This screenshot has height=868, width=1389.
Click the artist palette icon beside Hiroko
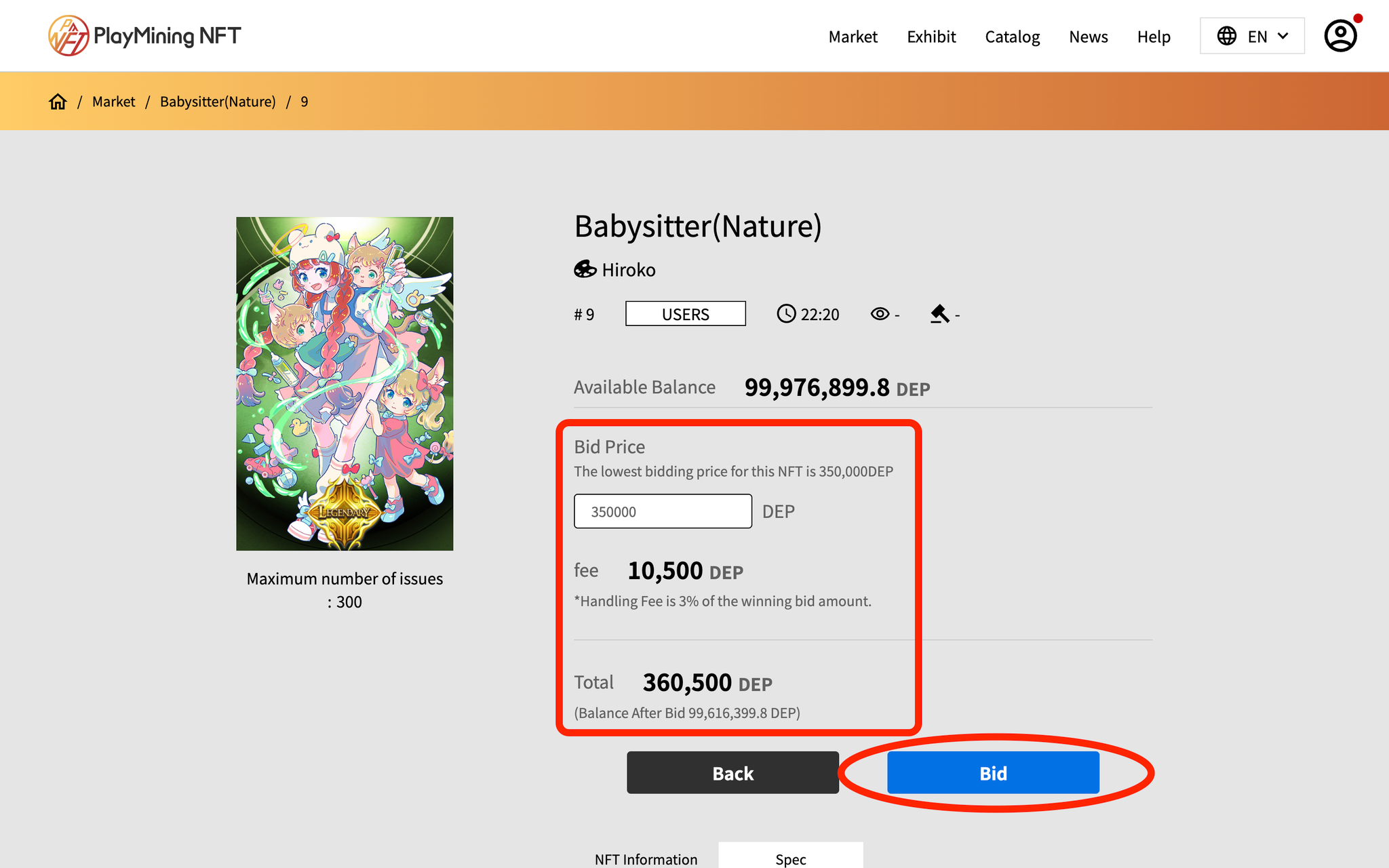pos(585,269)
